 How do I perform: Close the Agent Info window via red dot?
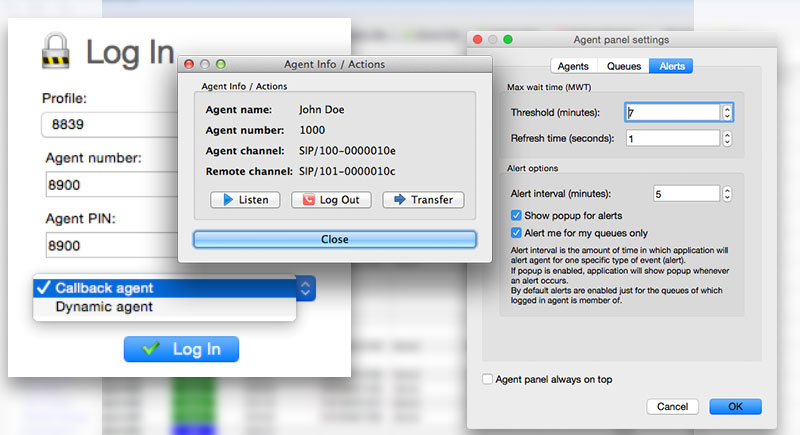[x=189, y=64]
